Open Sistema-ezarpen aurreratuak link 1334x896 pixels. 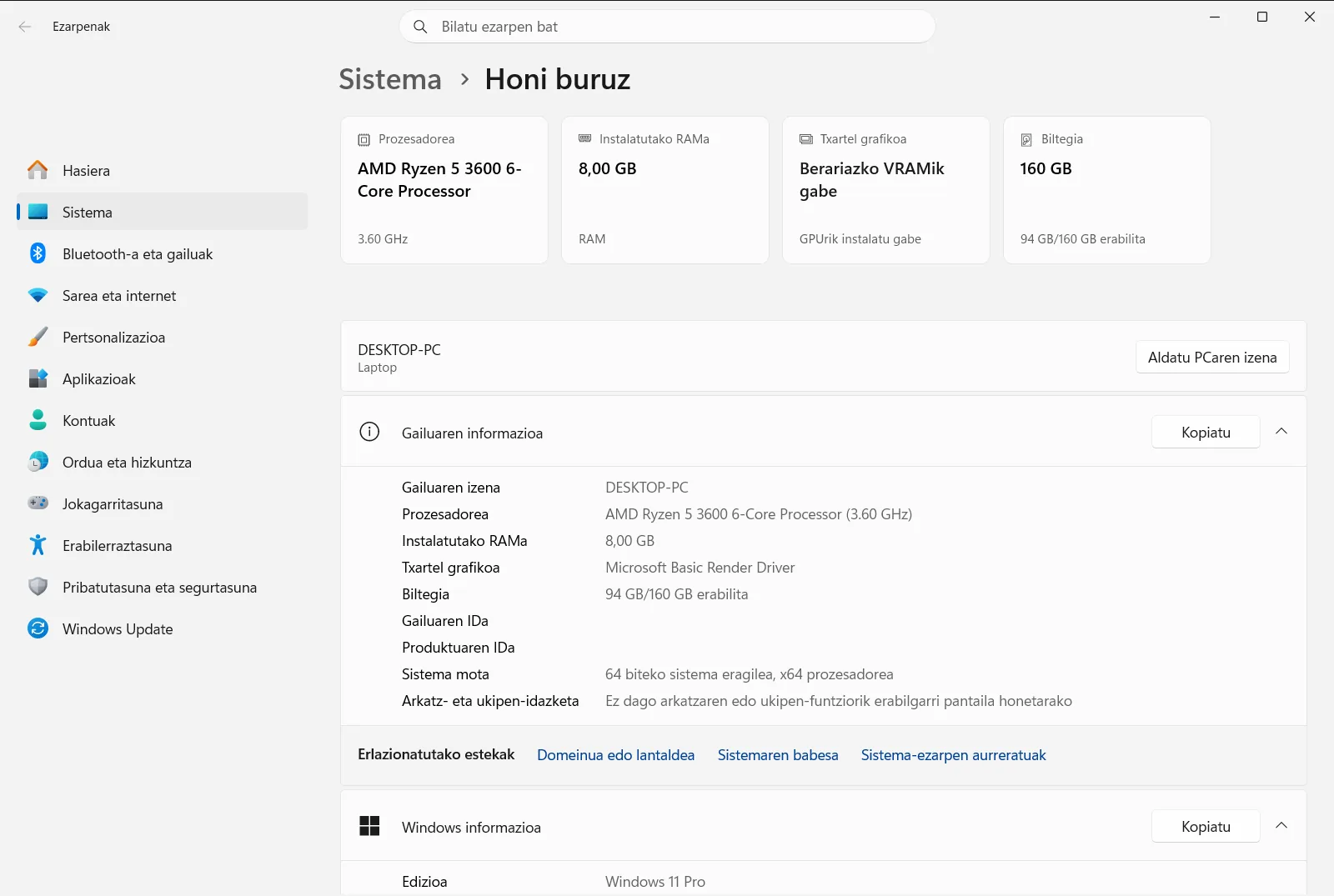(953, 755)
